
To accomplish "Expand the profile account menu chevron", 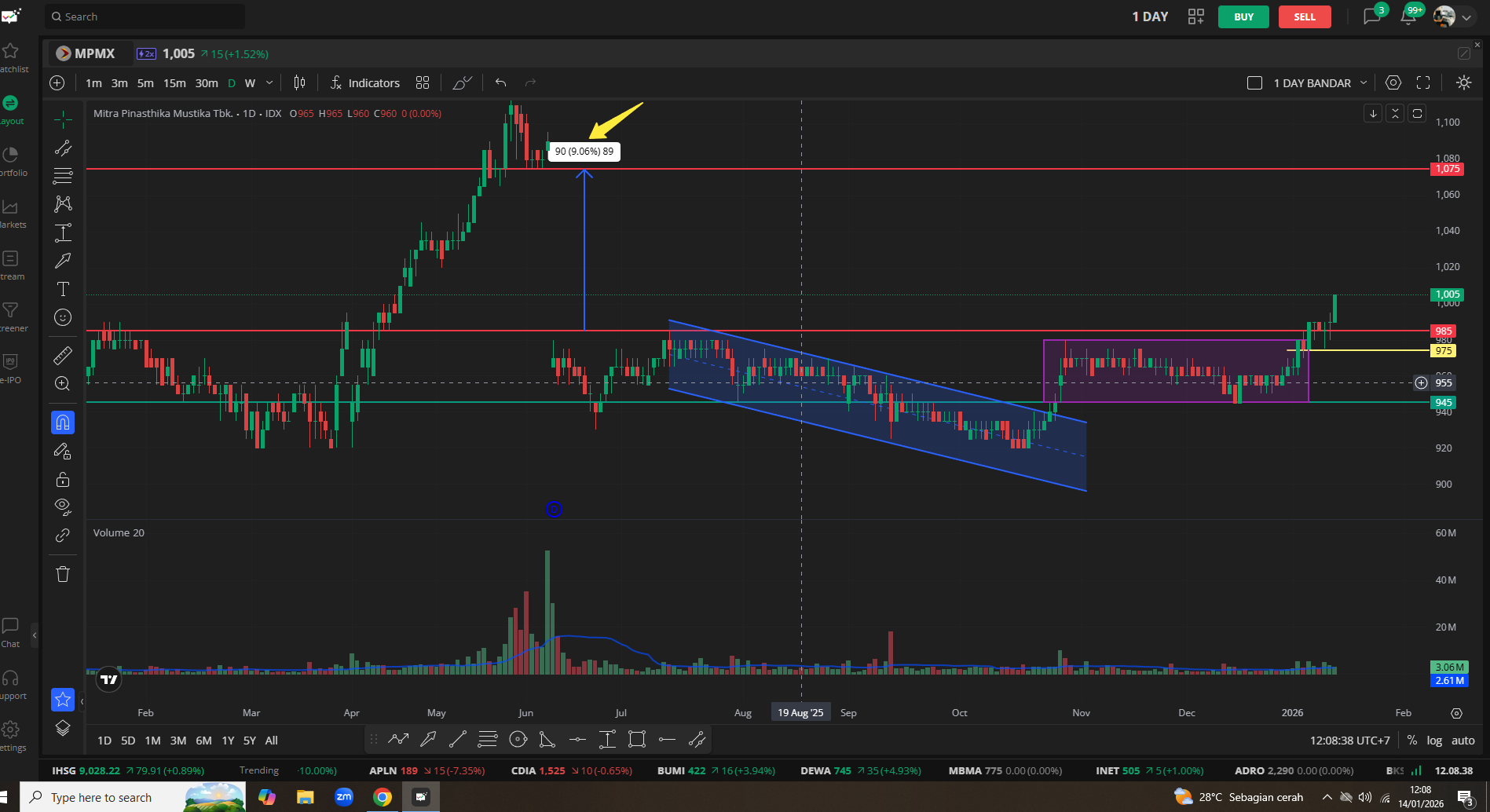I will click(1466, 17).
